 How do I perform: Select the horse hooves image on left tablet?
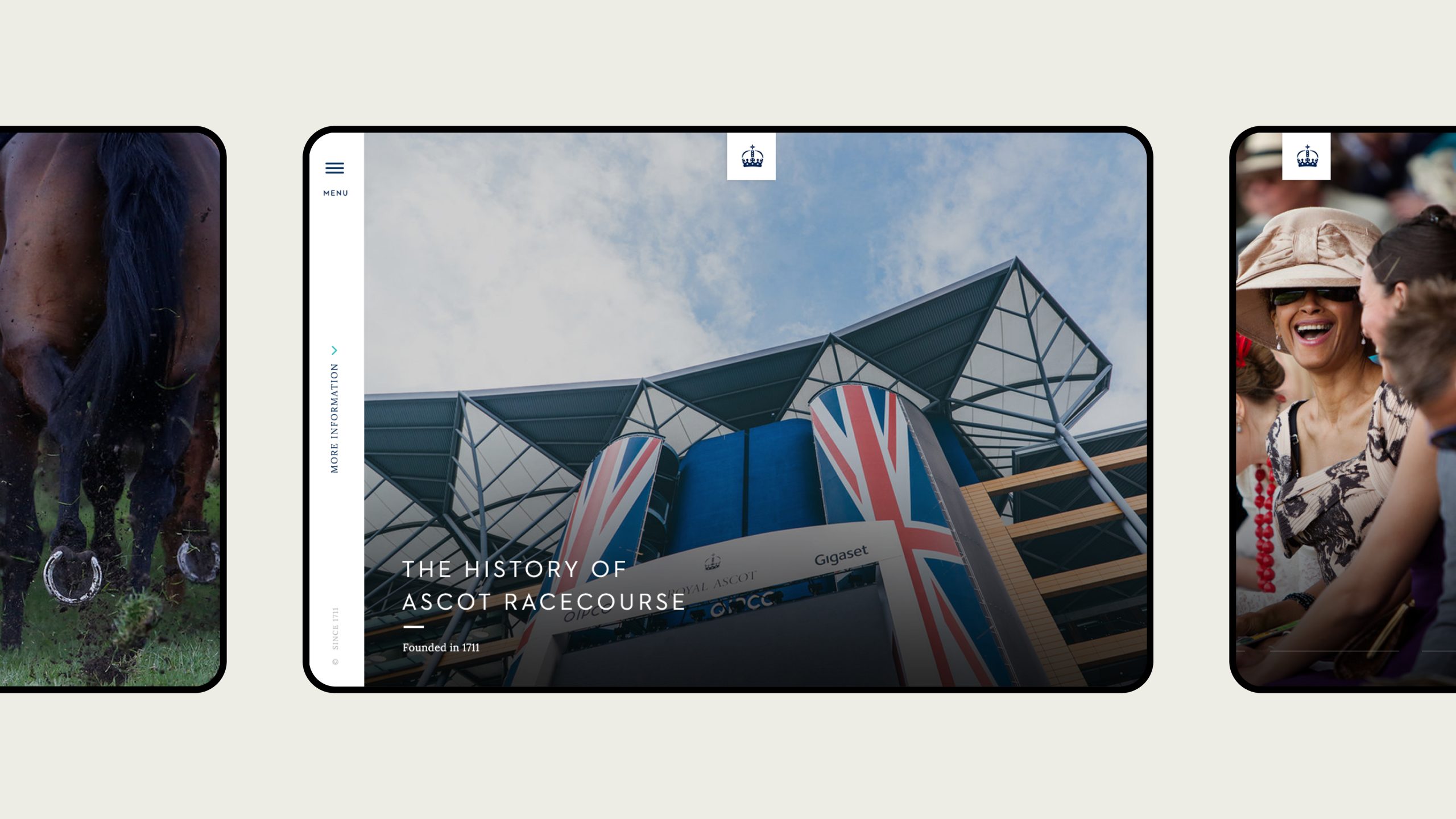click(110, 409)
